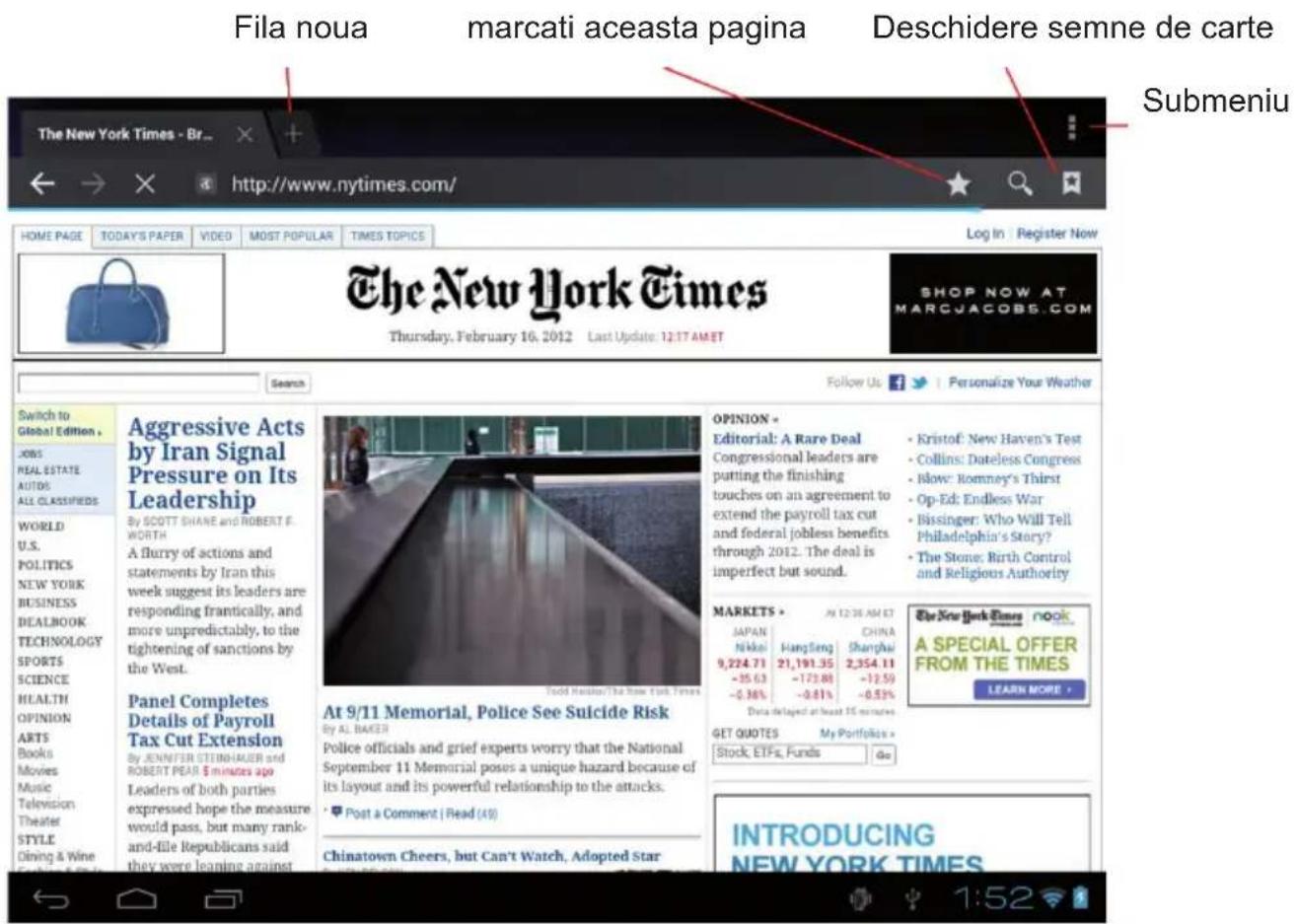1297x924 pixels.
Task: Focus Stock, ETFs, Funds quote field
Action: pyautogui.click(x=790, y=753)
